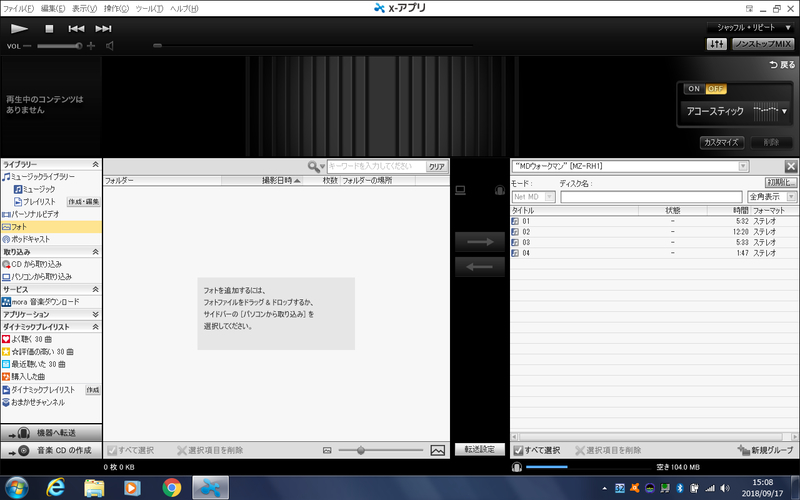
Task: Open the search options dropdown arrow
Action: (322, 167)
